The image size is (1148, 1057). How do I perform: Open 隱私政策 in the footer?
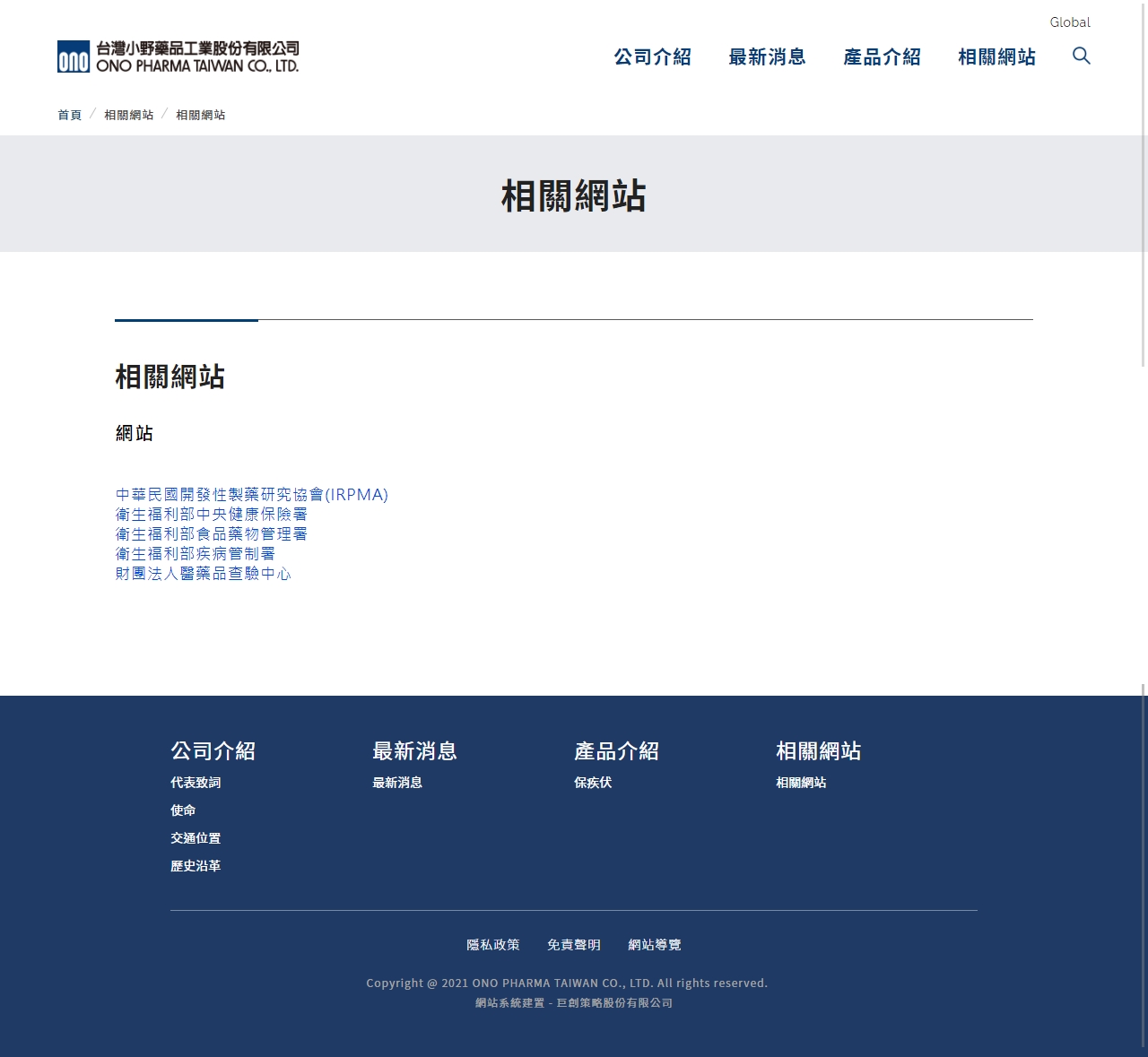click(493, 945)
